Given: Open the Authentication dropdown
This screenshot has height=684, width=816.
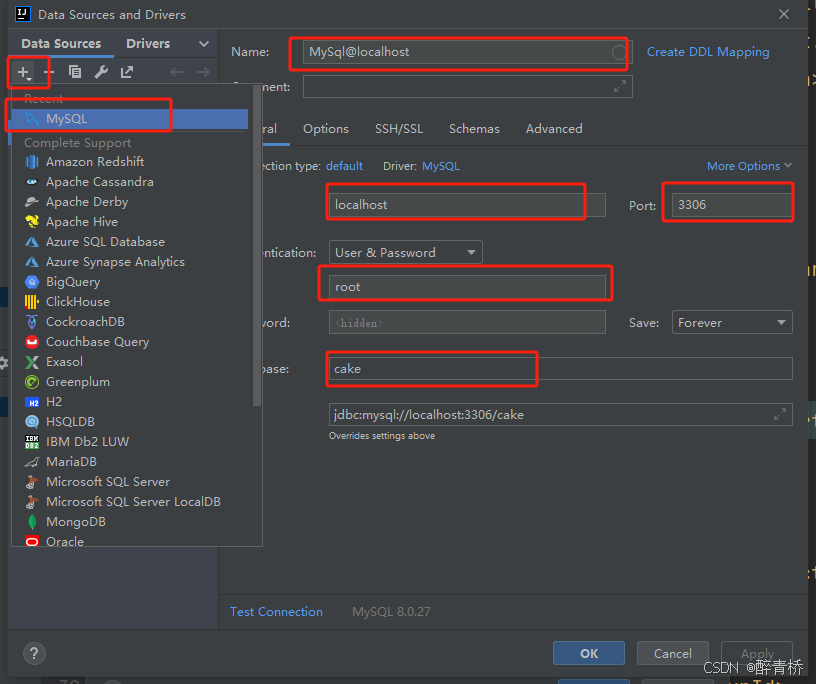Looking at the screenshot, I should coord(404,251).
